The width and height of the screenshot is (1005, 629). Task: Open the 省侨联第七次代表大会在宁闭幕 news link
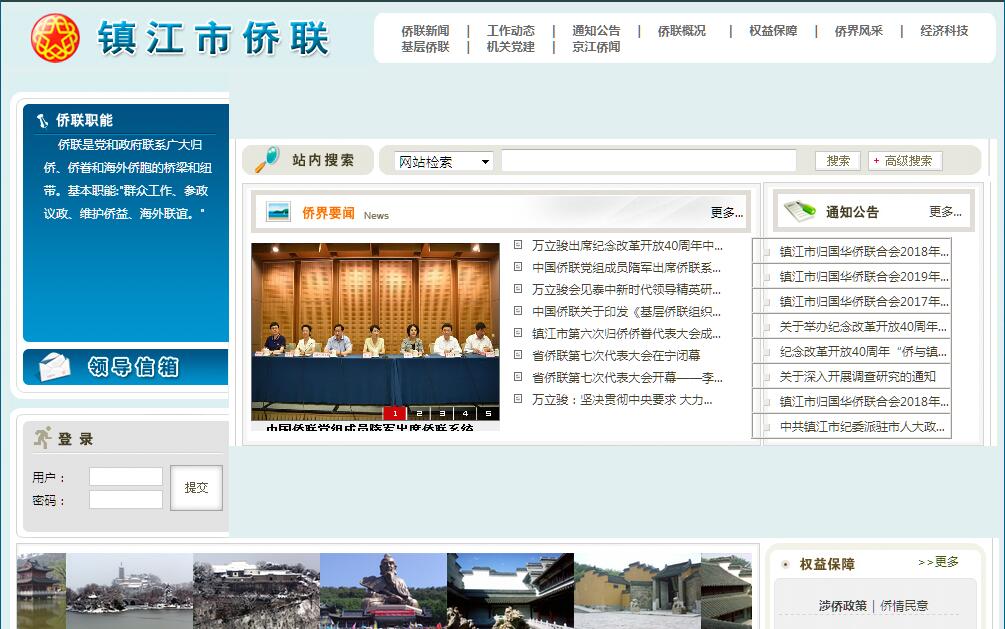tap(616, 355)
